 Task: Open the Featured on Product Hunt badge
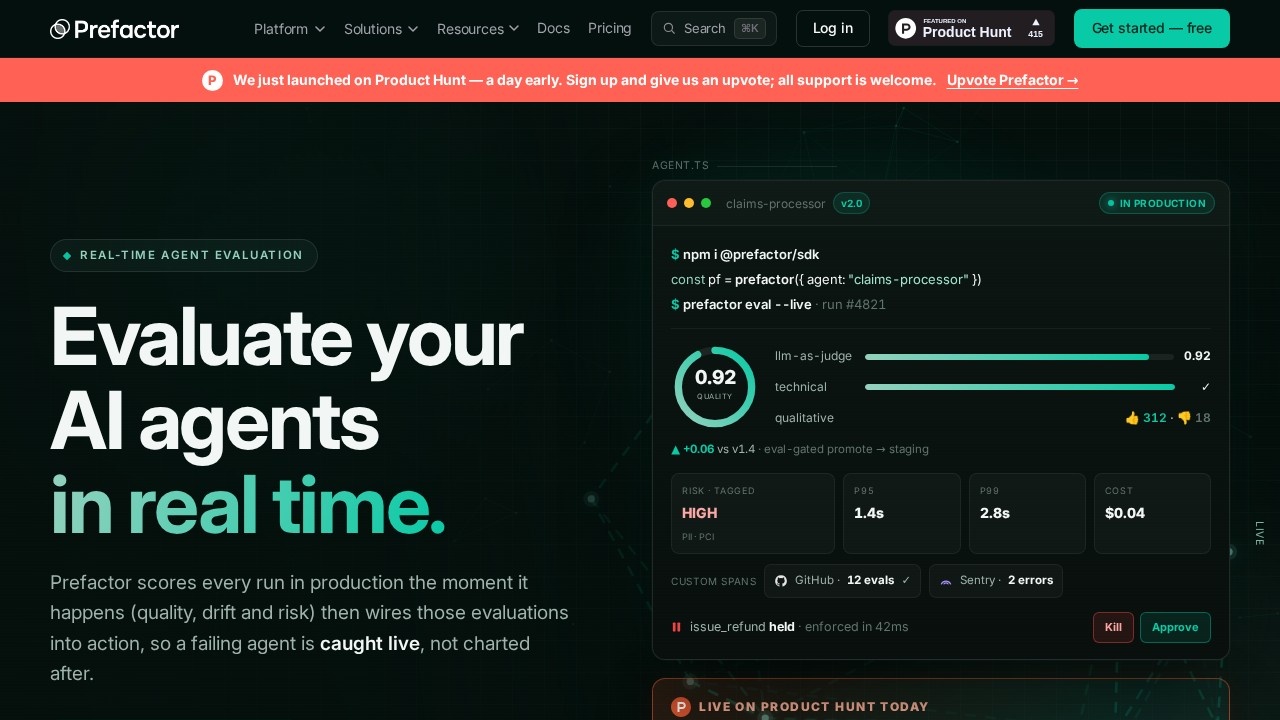click(971, 28)
